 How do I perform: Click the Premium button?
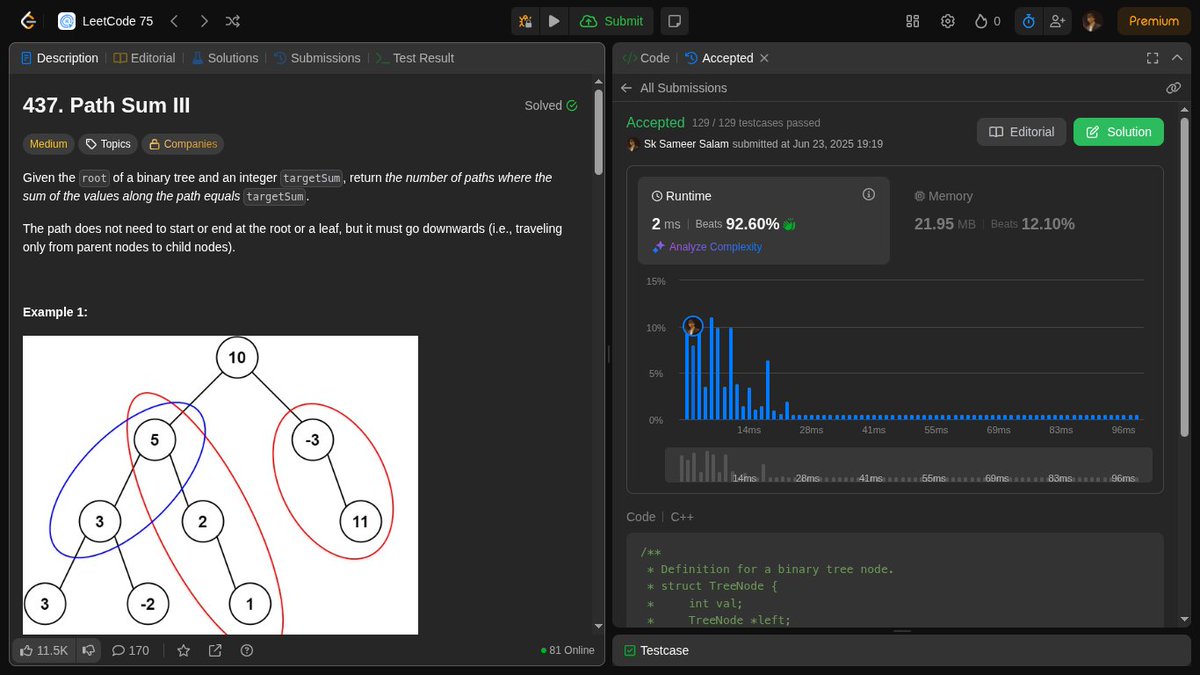click(x=1154, y=21)
